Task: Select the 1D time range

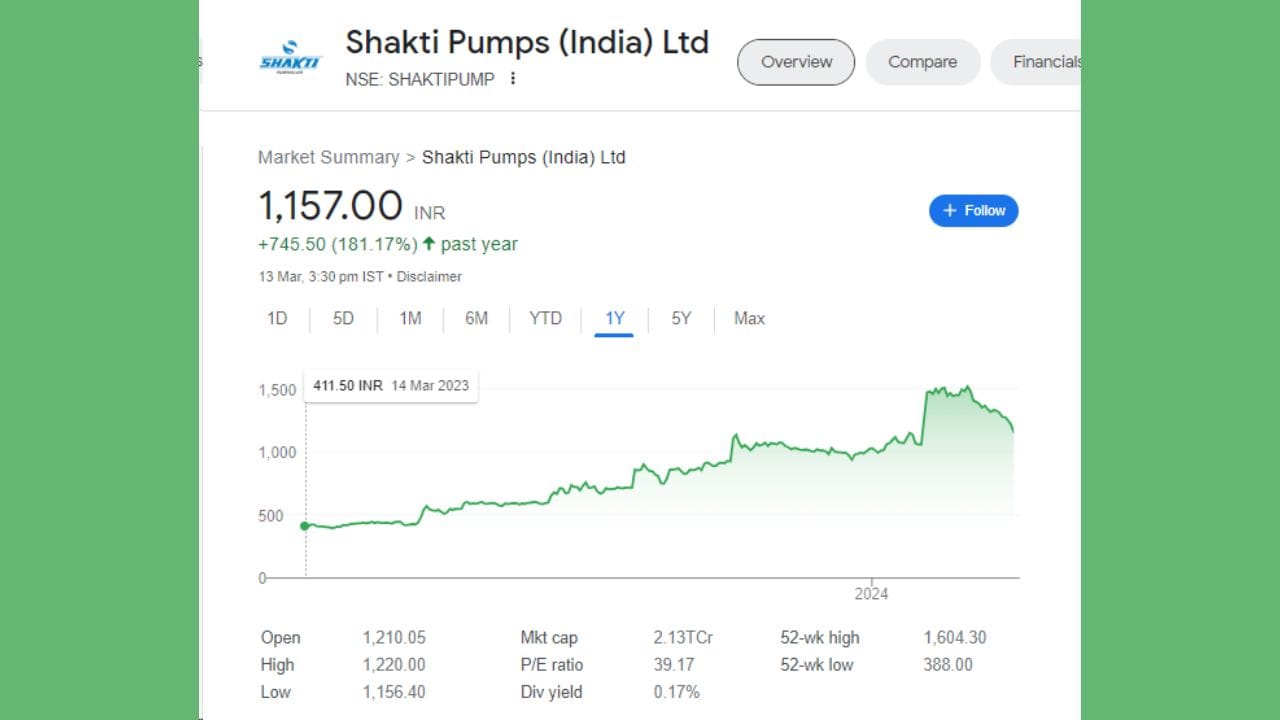Action: [277, 318]
